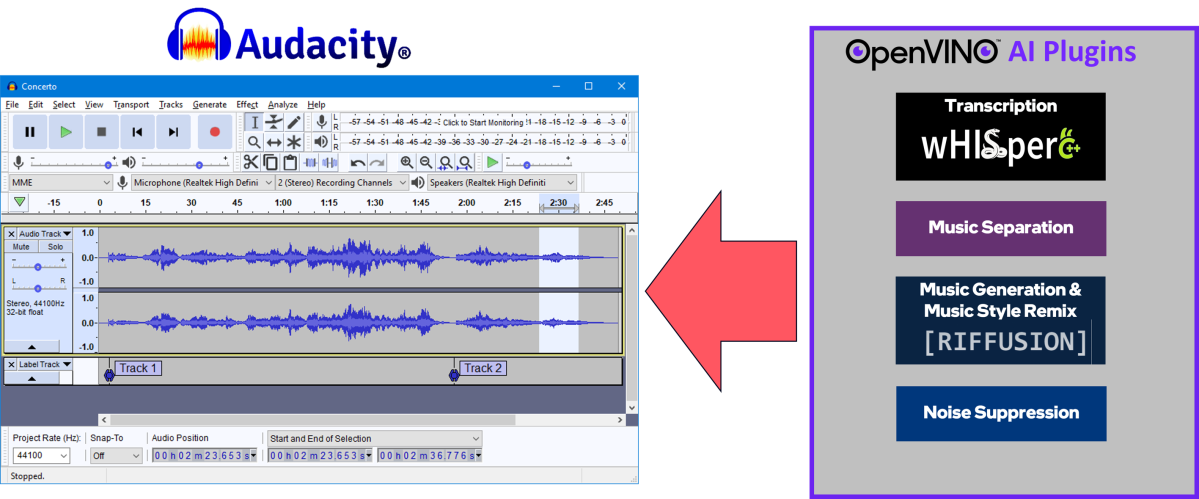Open the Edit menu
Viewport: 1199px width, 499px height.
[x=36, y=105]
